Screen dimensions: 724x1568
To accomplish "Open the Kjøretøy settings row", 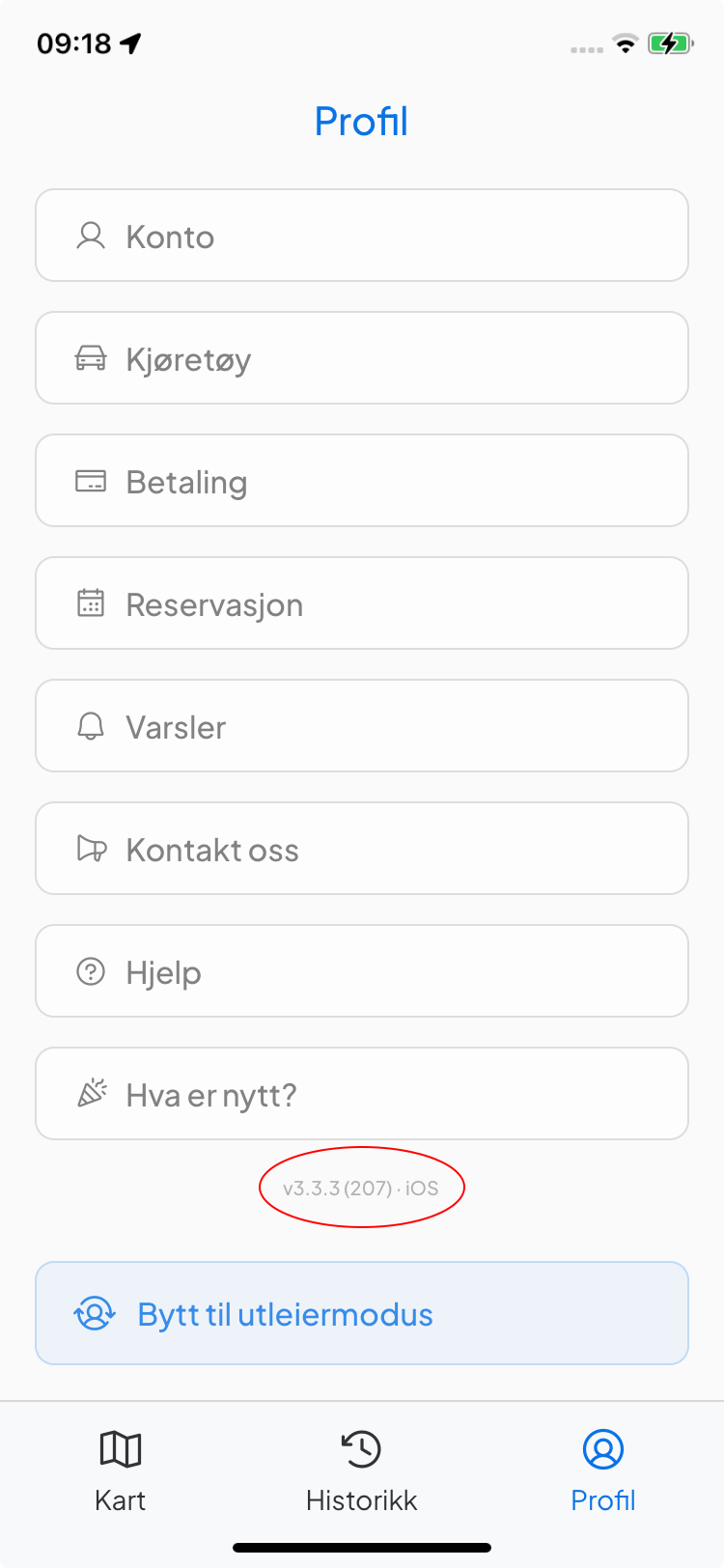I will (362, 358).
